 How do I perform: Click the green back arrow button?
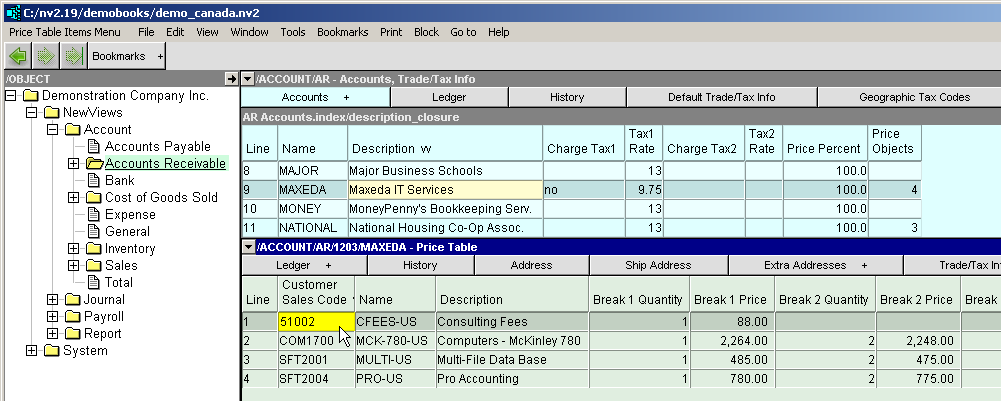click(18, 57)
